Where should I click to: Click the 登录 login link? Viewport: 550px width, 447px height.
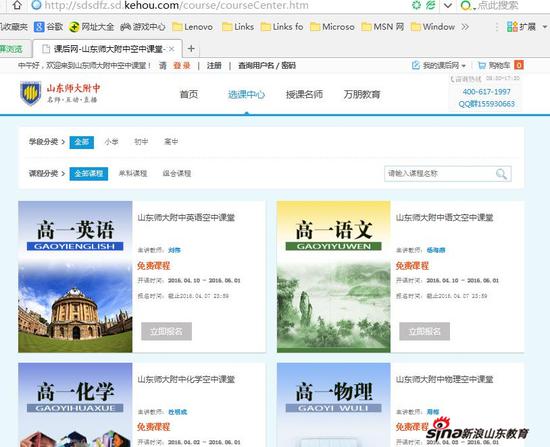[x=182, y=66]
